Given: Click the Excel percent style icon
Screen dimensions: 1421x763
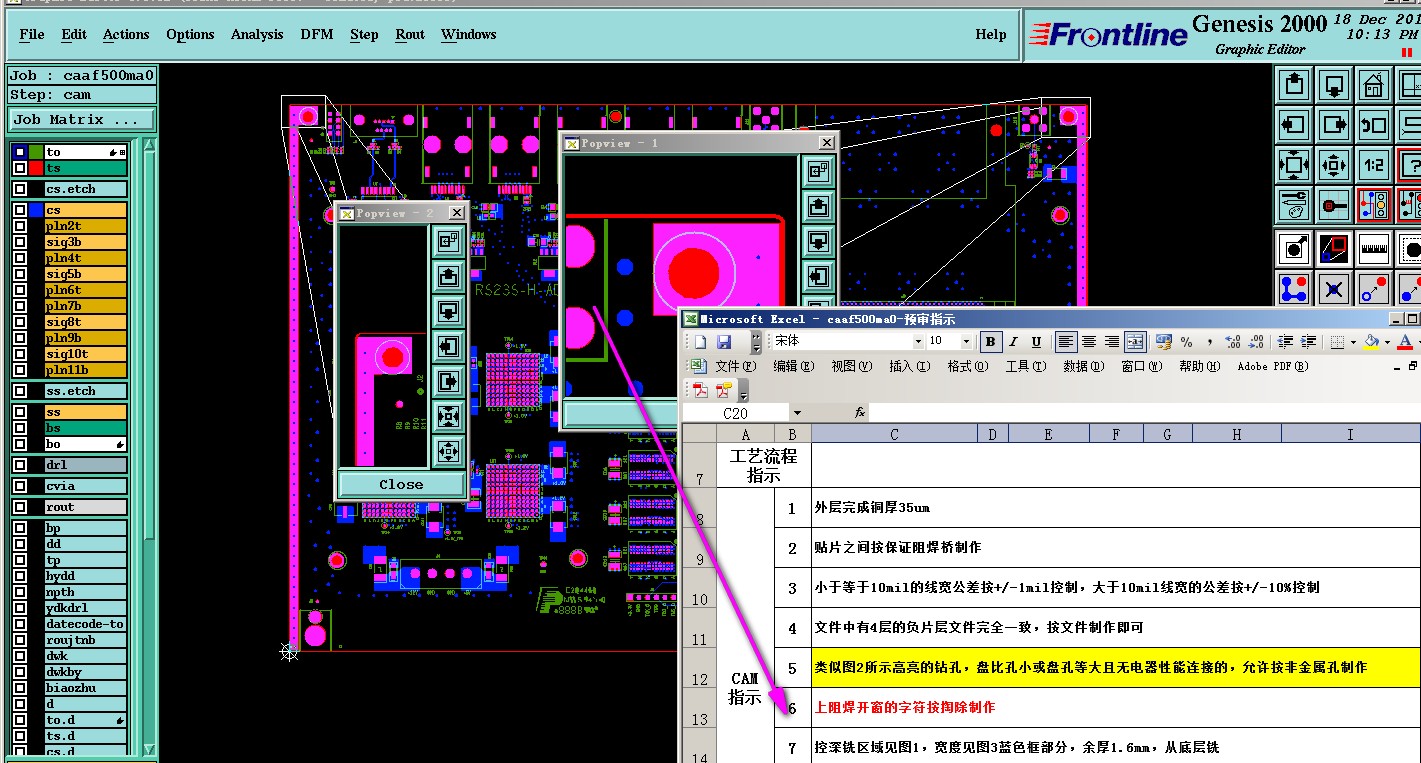Looking at the screenshot, I should pyautogui.click(x=1186, y=342).
